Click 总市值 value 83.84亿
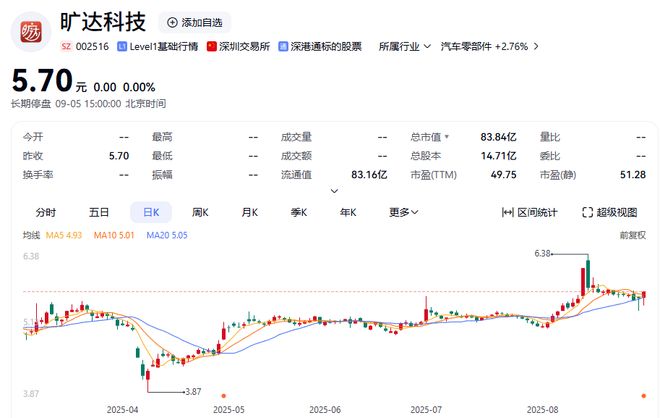The height and width of the screenshot is (418, 660). point(498,137)
